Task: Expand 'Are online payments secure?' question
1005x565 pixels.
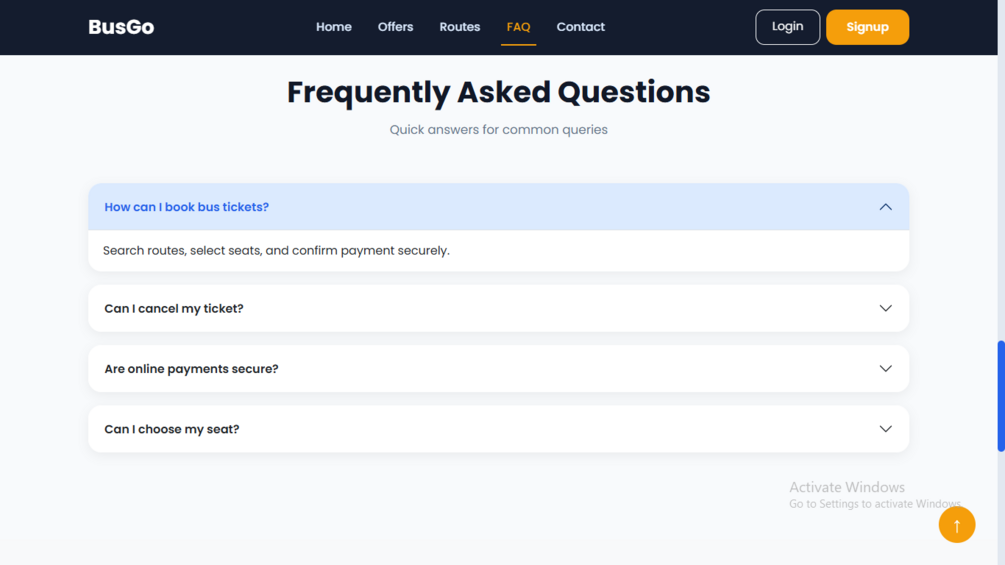Action: coord(499,368)
